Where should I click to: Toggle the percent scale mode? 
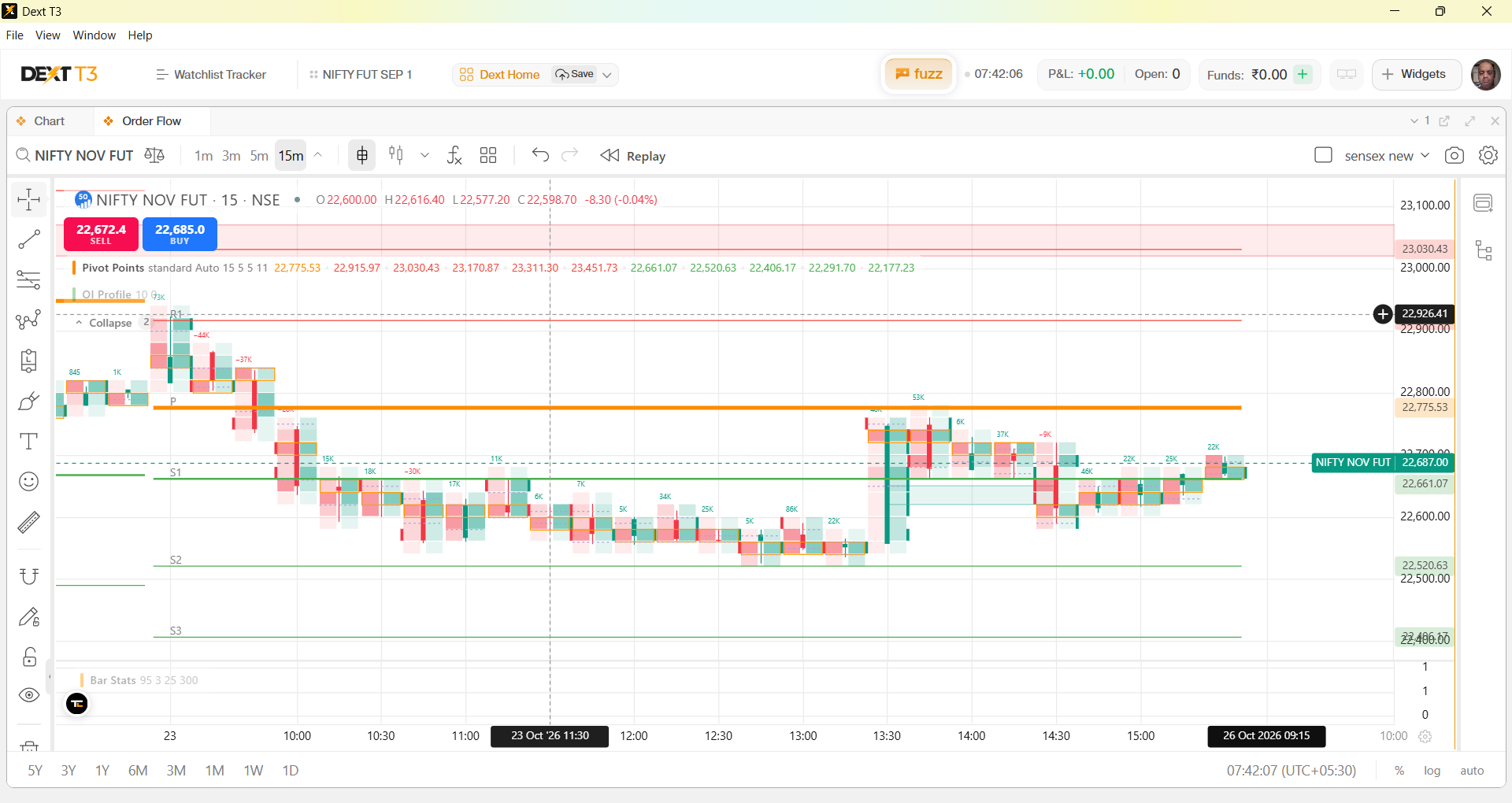tap(1399, 771)
